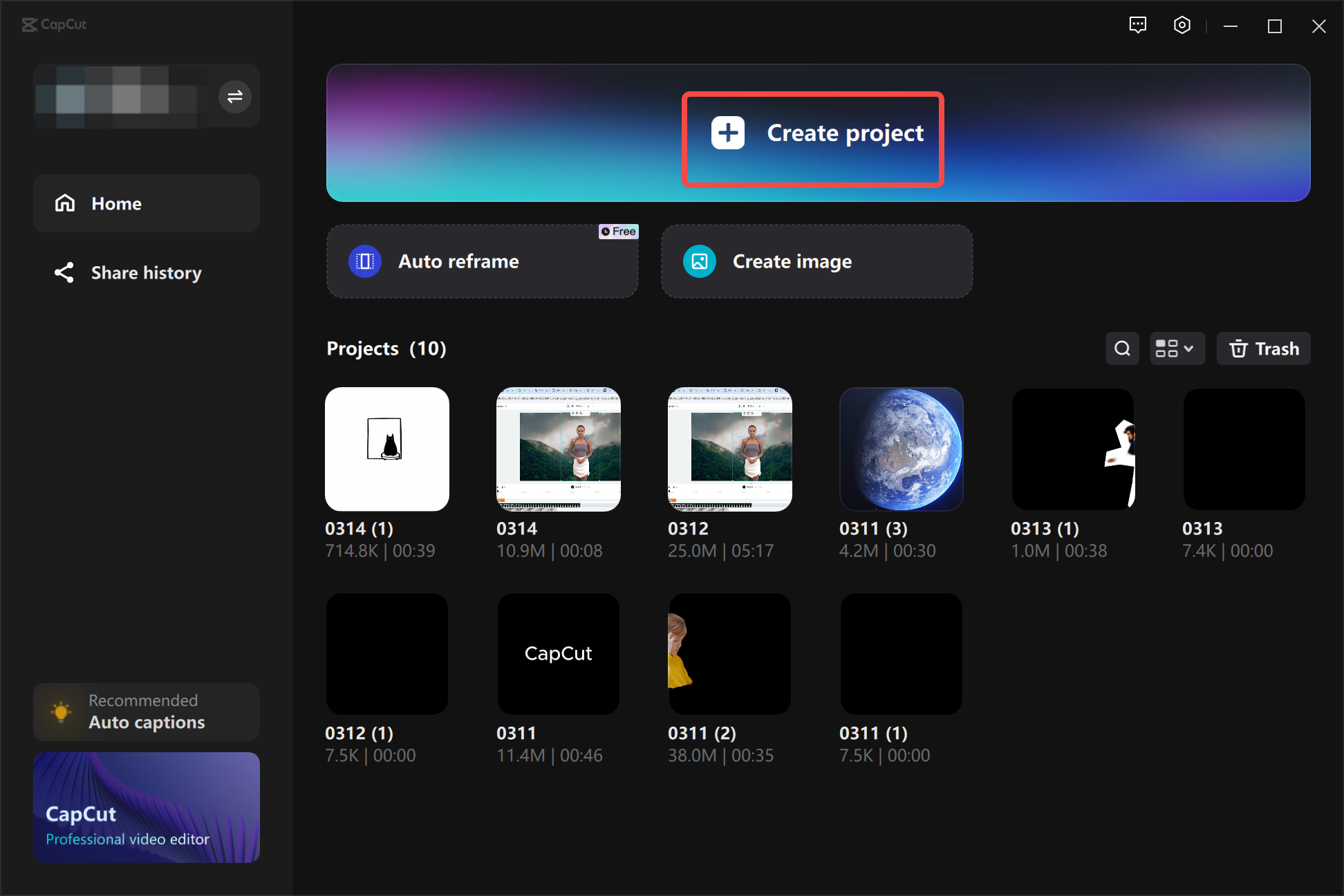Select the 0311 (2) project thumbnail
Image resolution: width=1344 pixels, height=896 pixels.
729,654
